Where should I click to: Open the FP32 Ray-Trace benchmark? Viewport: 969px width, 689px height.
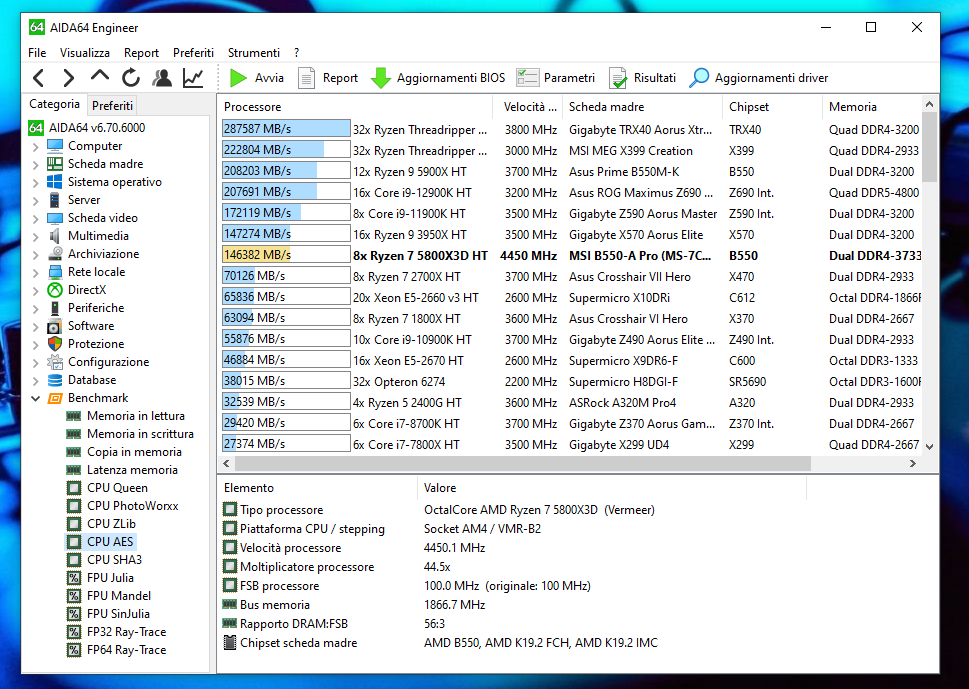[x=126, y=632]
